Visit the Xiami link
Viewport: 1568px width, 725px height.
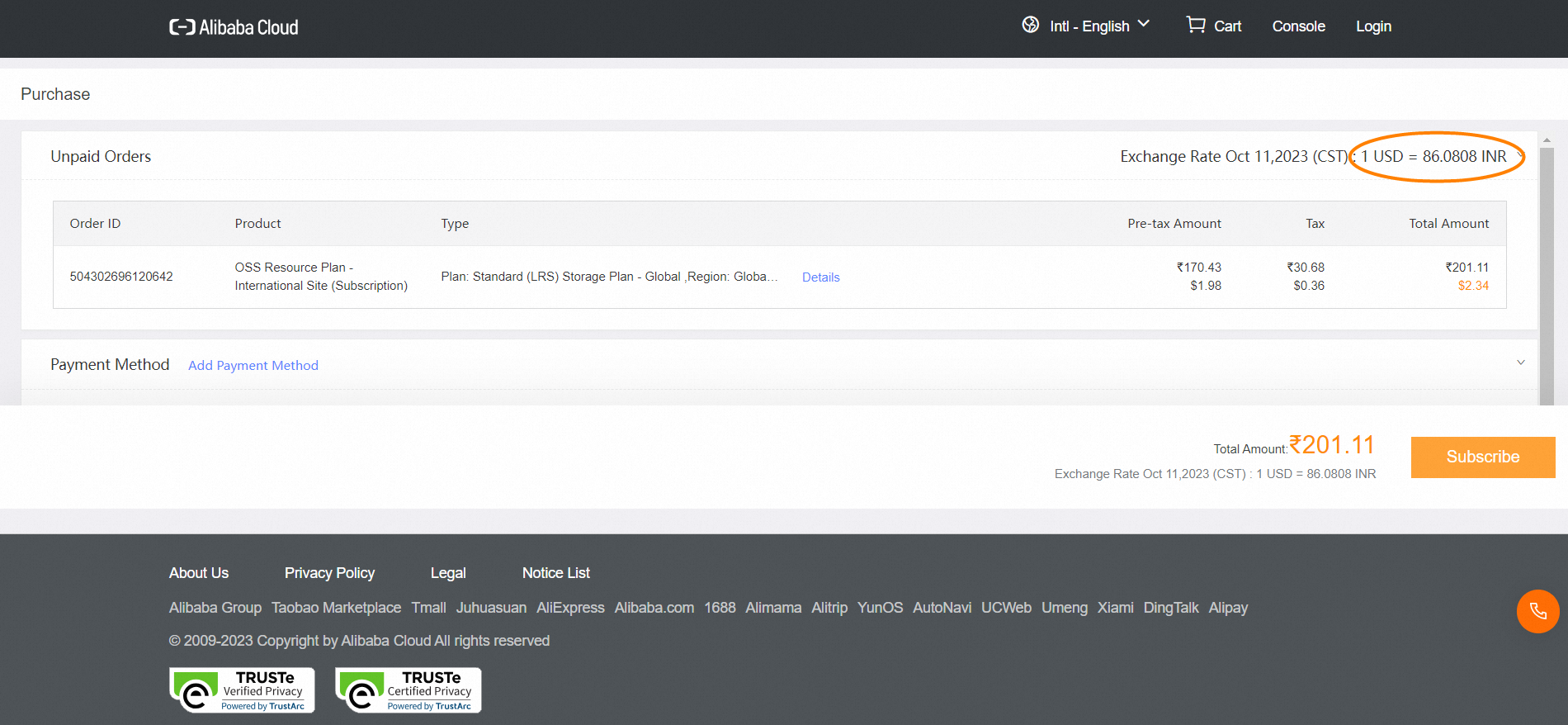[x=1115, y=608]
